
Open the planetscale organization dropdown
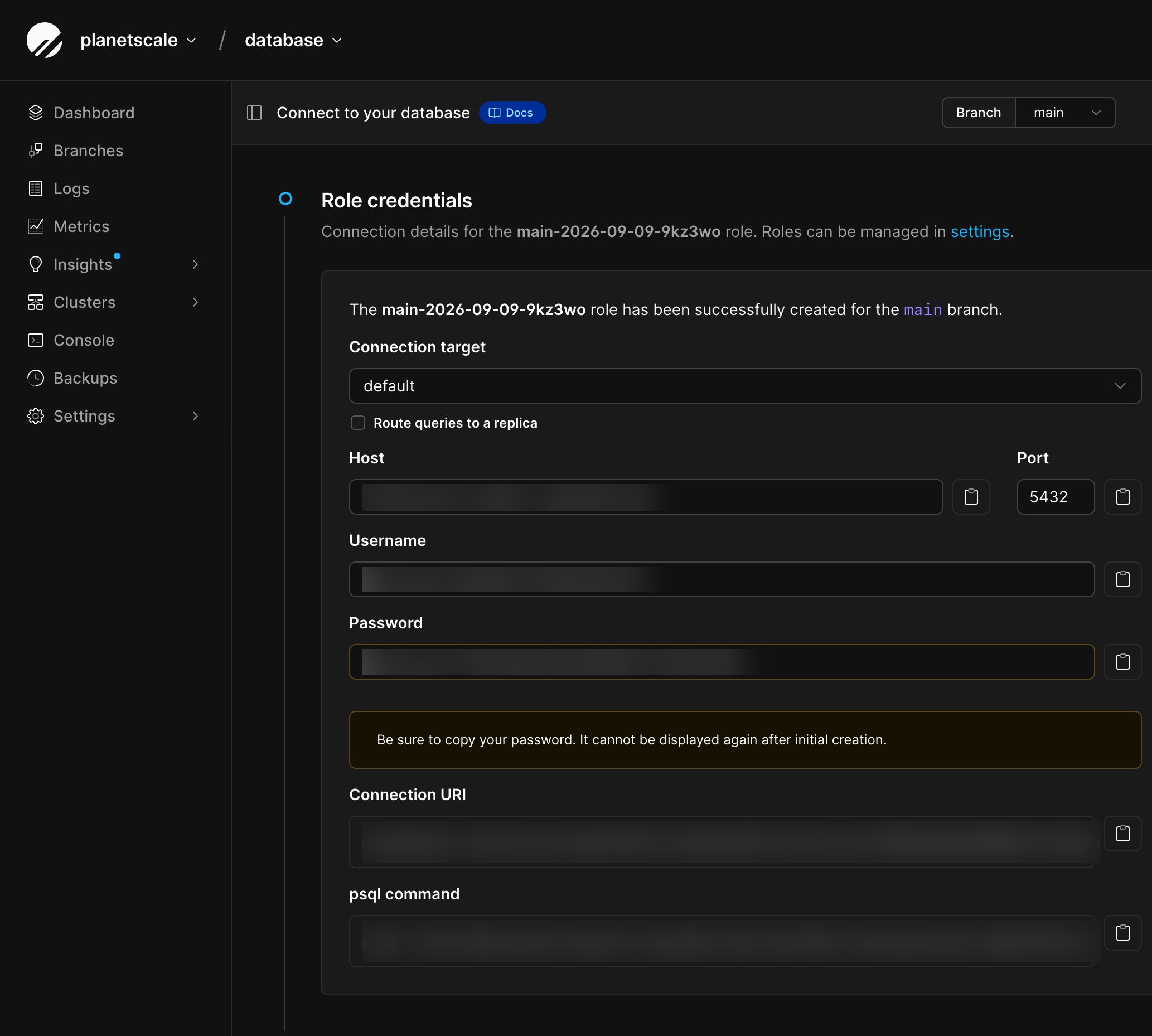coord(138,40)
